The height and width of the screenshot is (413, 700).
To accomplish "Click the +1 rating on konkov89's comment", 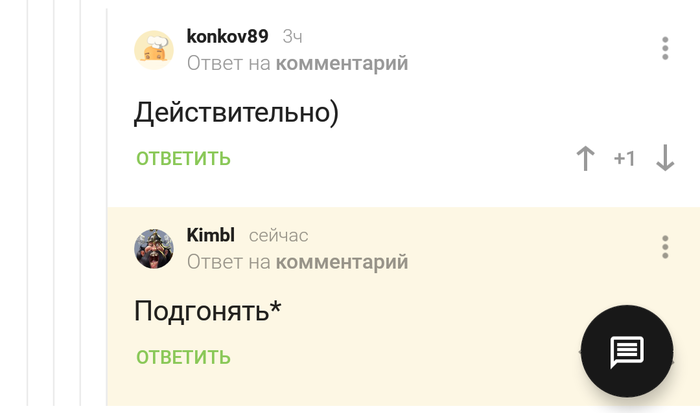I will point(624,158).
